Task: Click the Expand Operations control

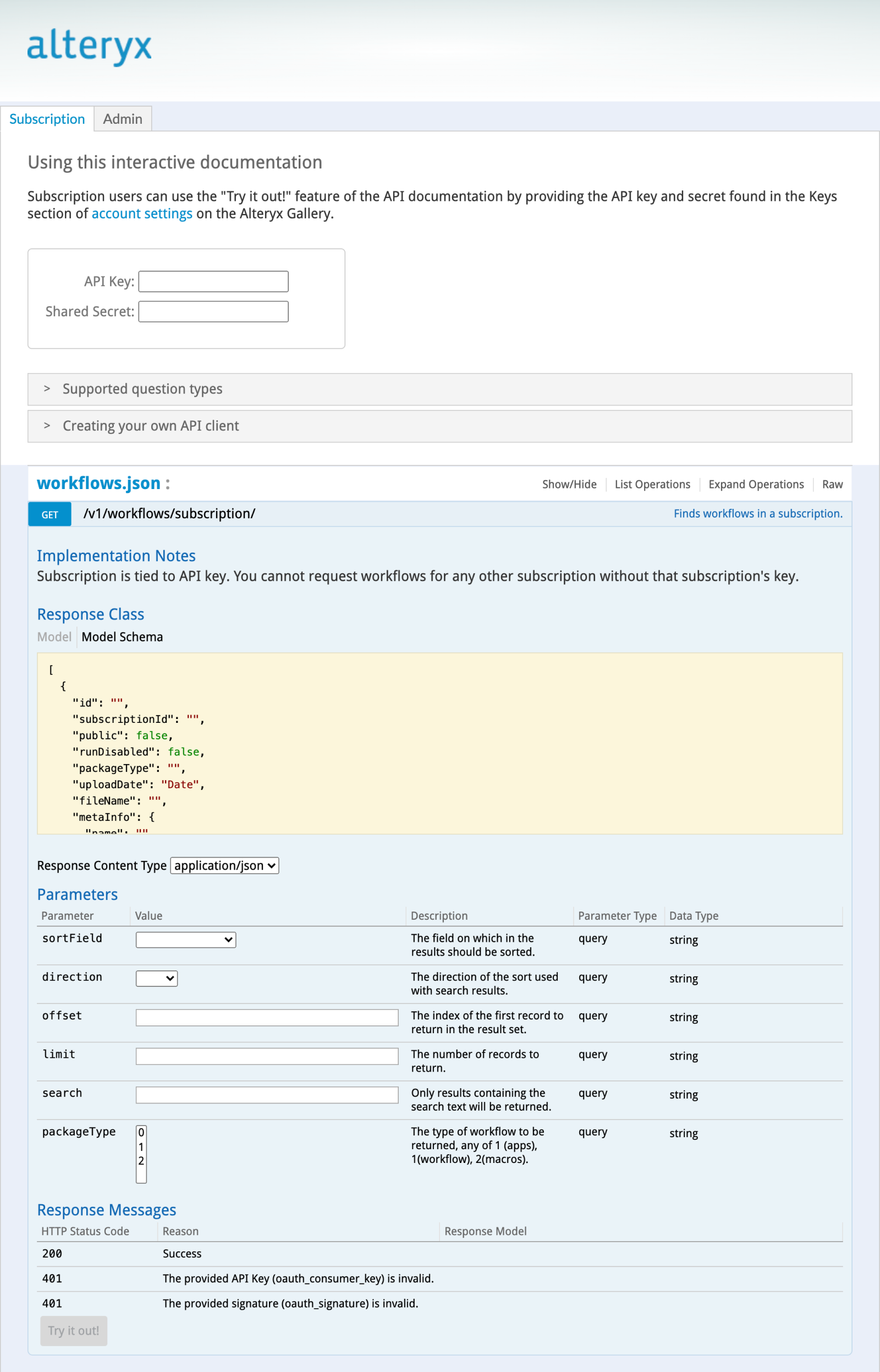Action: pos(756,484)
